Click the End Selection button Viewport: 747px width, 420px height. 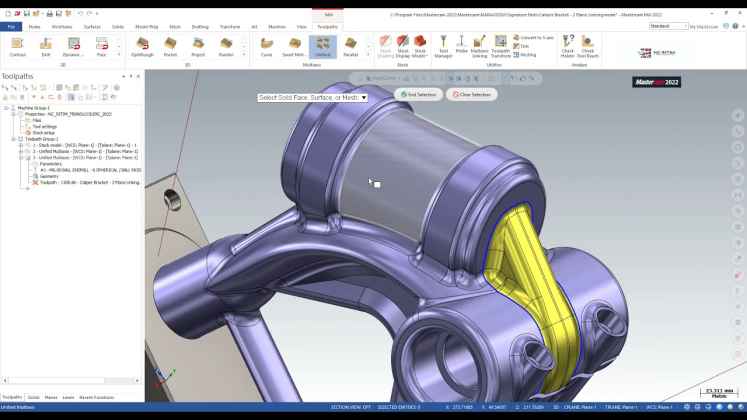pyautogui.click(x=419, y=94)
